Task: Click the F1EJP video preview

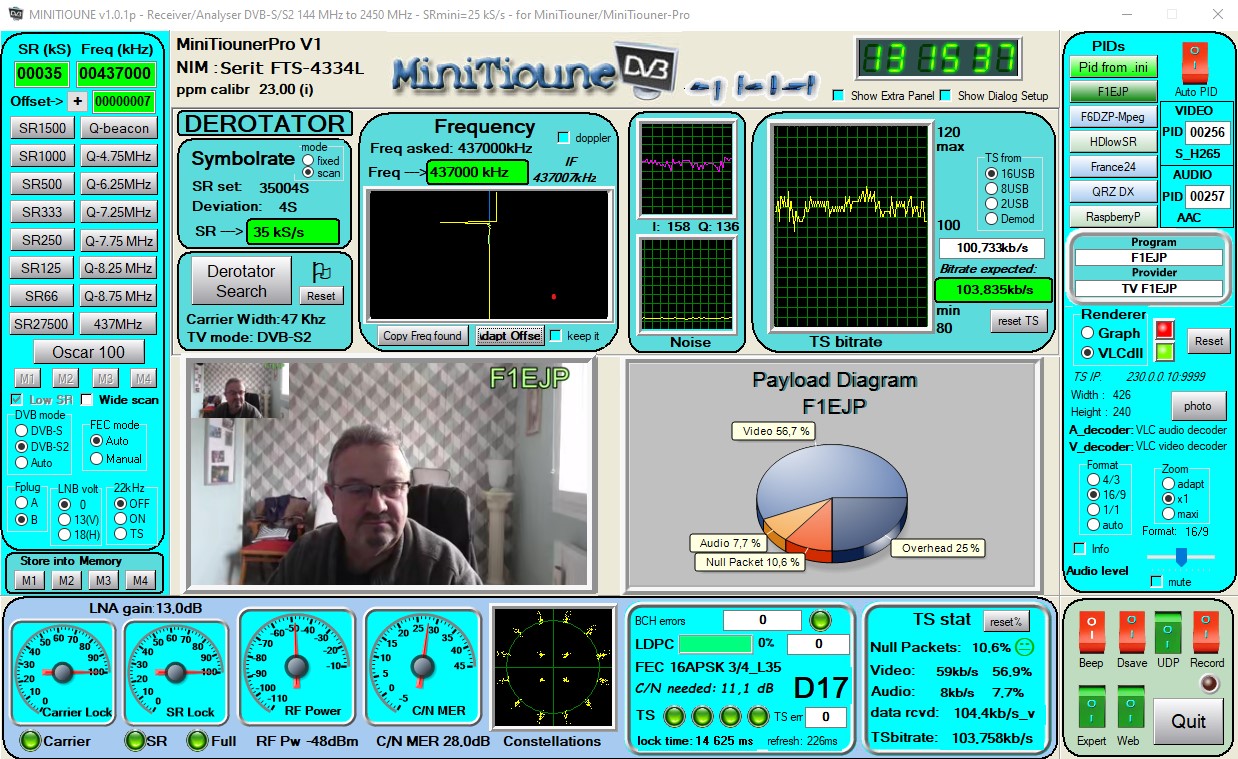Action: [x=390, y=474]
